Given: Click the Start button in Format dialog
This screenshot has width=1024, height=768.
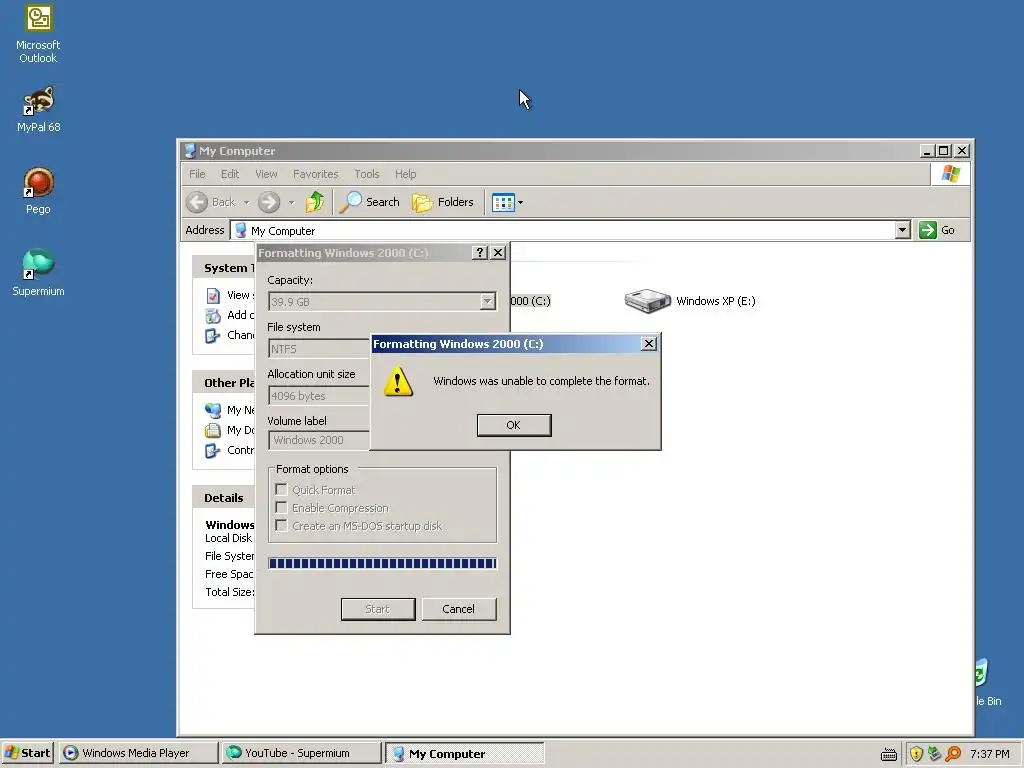Looking at the screenshot, I should point(378,609).
